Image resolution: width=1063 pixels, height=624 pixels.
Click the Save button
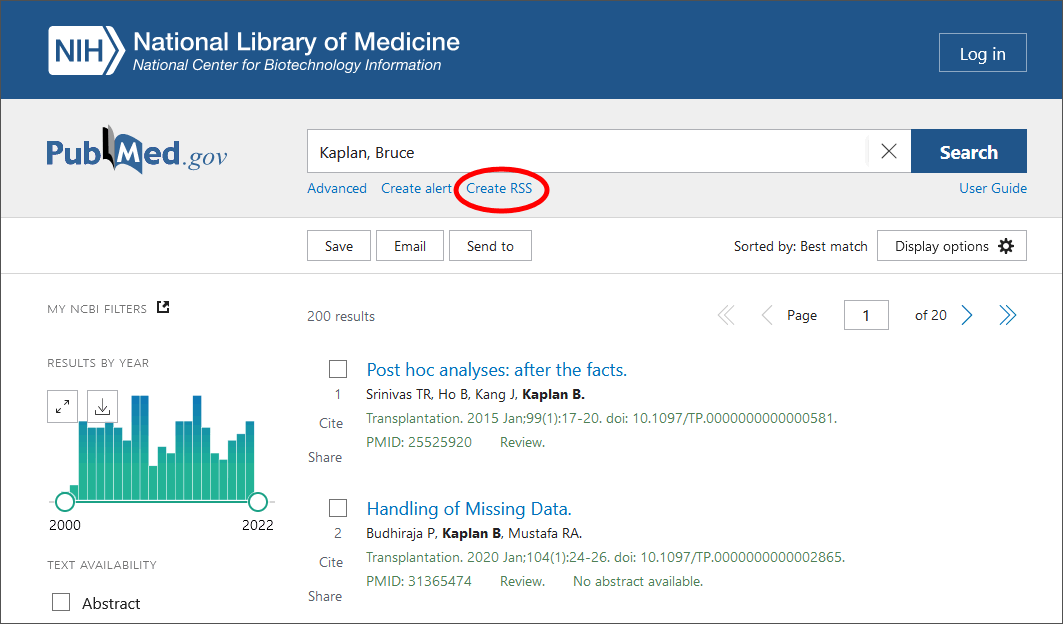click(338, 246)
